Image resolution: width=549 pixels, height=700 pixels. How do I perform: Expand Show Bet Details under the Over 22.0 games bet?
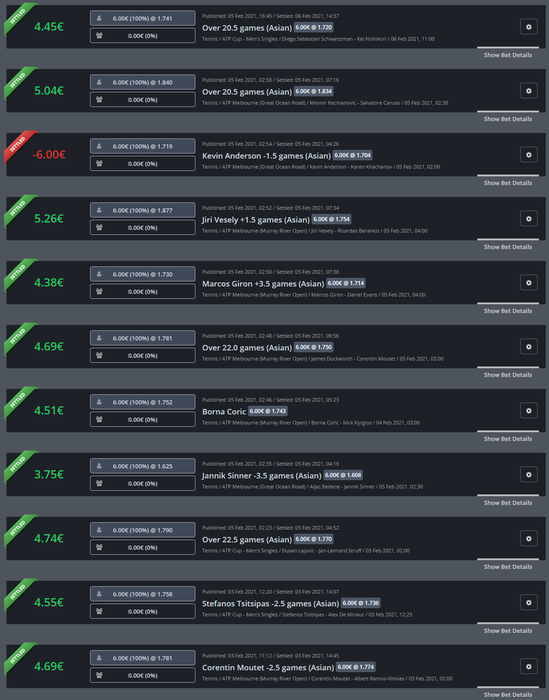tap(508, 375)
